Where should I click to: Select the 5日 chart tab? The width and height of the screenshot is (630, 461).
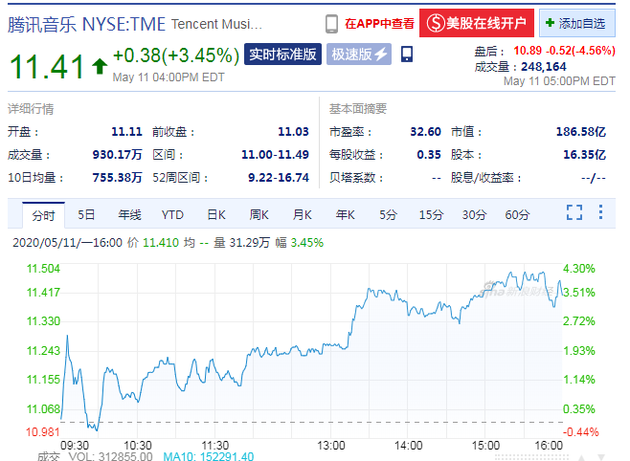(86, 215)
